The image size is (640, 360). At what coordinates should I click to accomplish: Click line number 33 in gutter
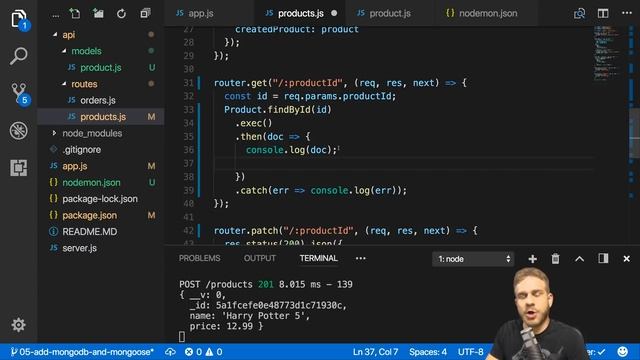(188, 109)
